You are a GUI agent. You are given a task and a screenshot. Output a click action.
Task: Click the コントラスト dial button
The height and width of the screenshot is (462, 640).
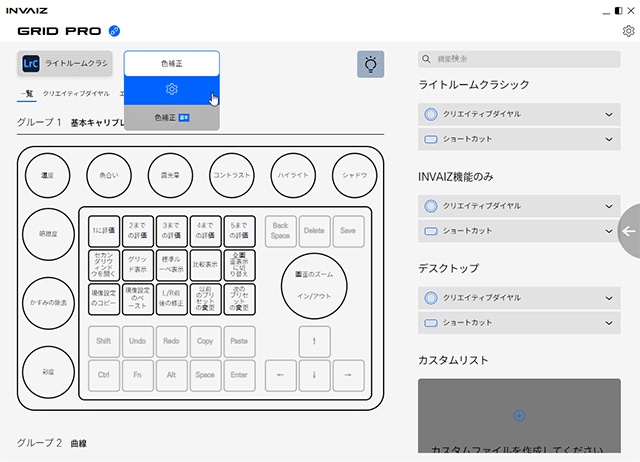[231, 174]
